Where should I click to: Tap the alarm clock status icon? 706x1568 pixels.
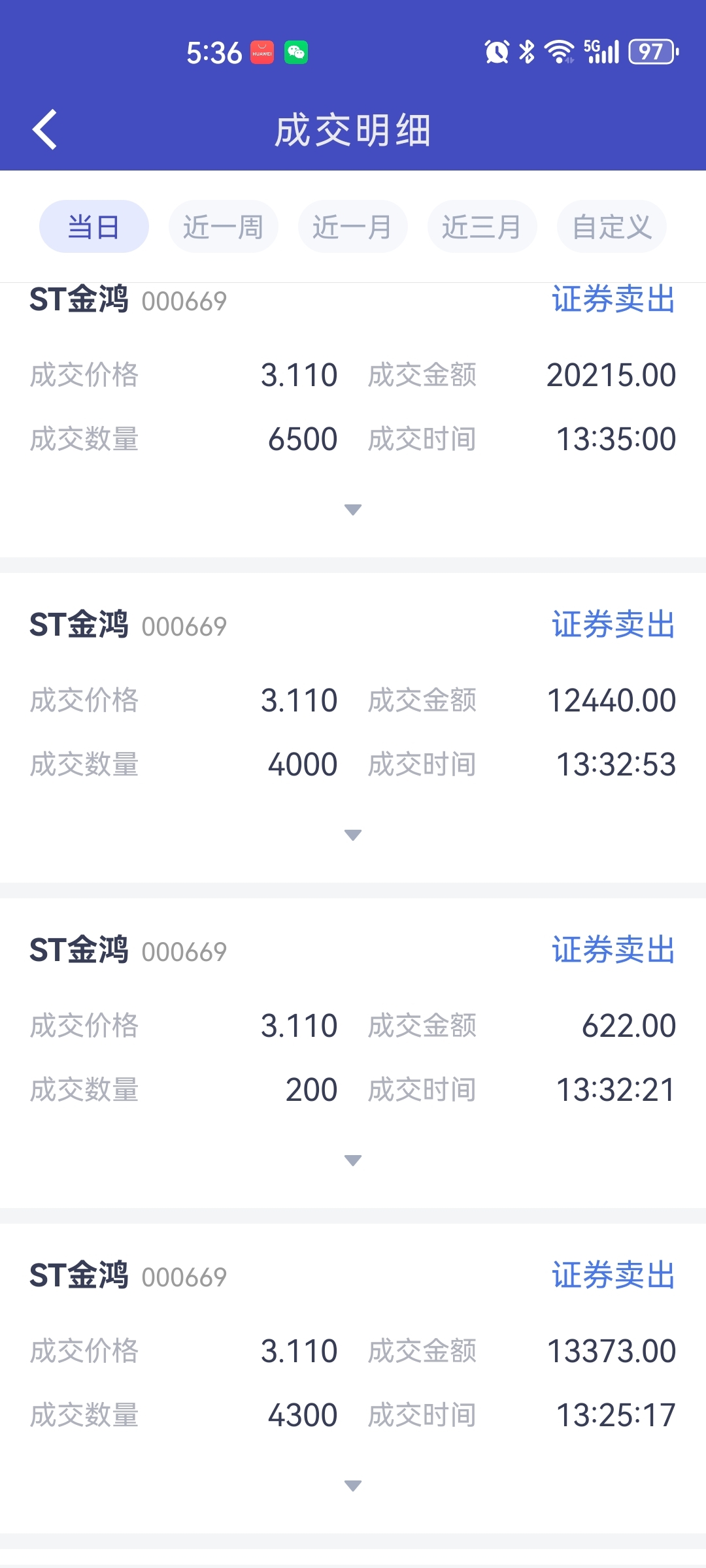coord(497,52)
